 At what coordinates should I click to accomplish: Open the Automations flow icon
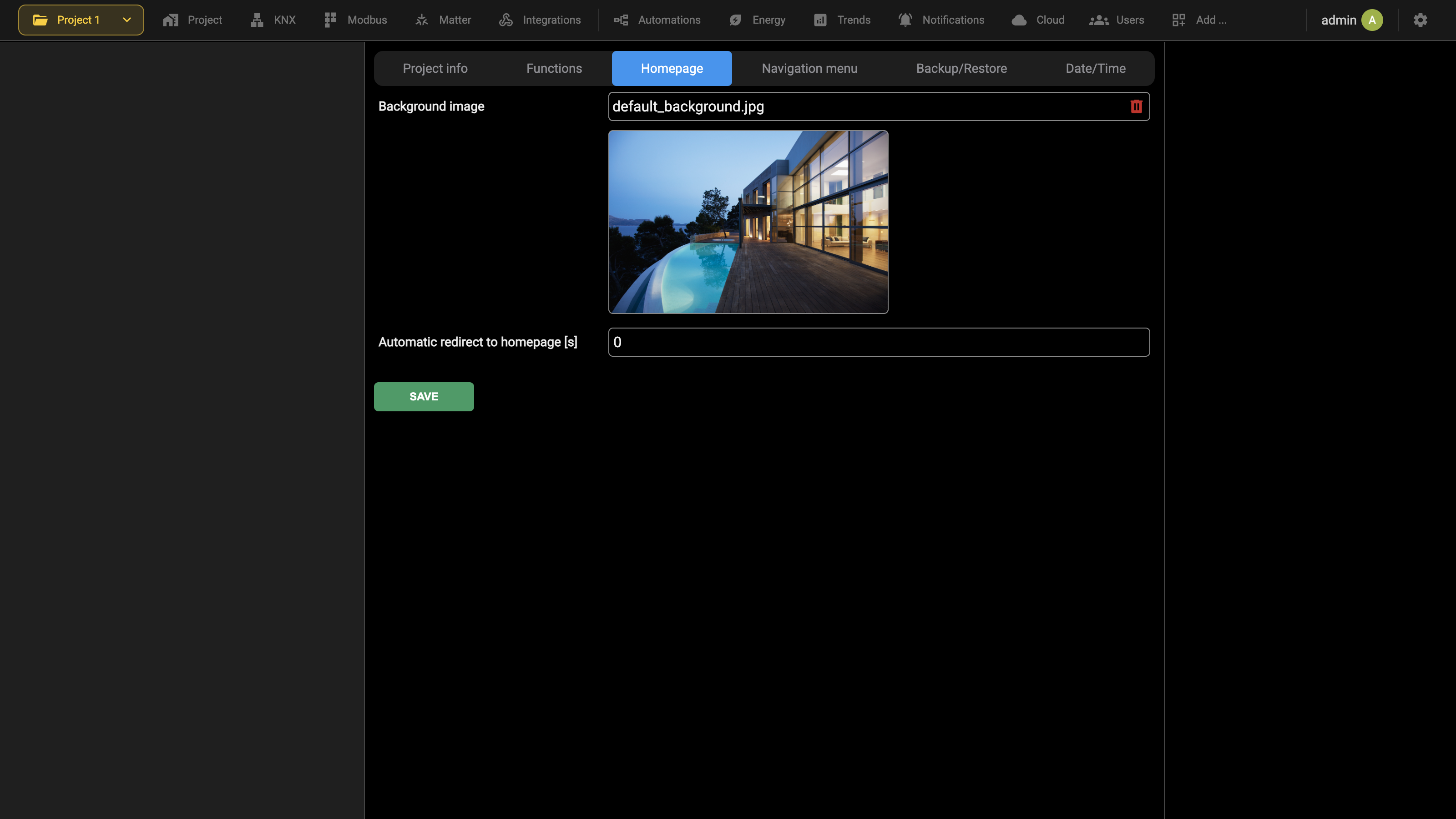621,20
